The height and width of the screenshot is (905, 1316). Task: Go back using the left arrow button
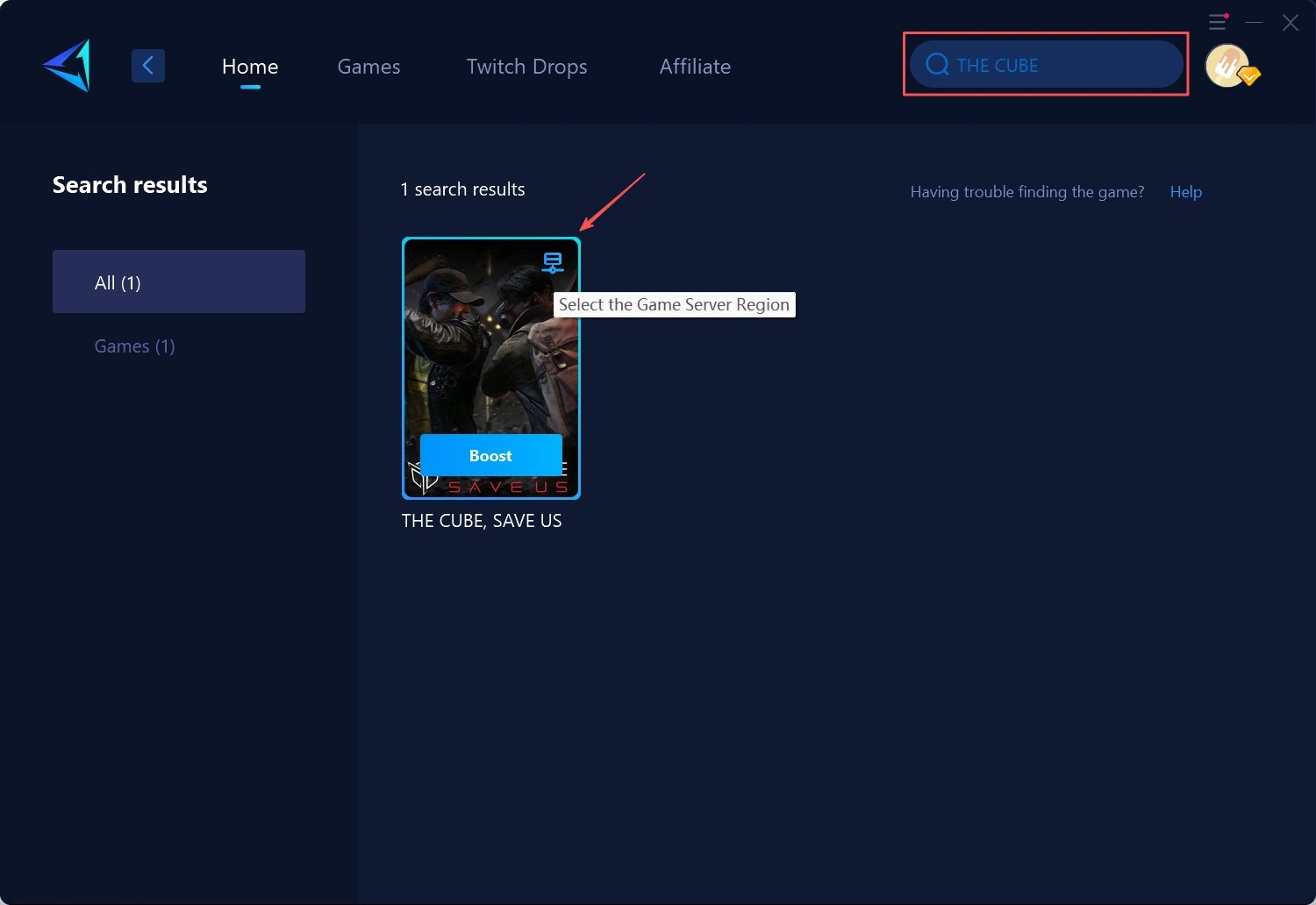coord(148,66)
